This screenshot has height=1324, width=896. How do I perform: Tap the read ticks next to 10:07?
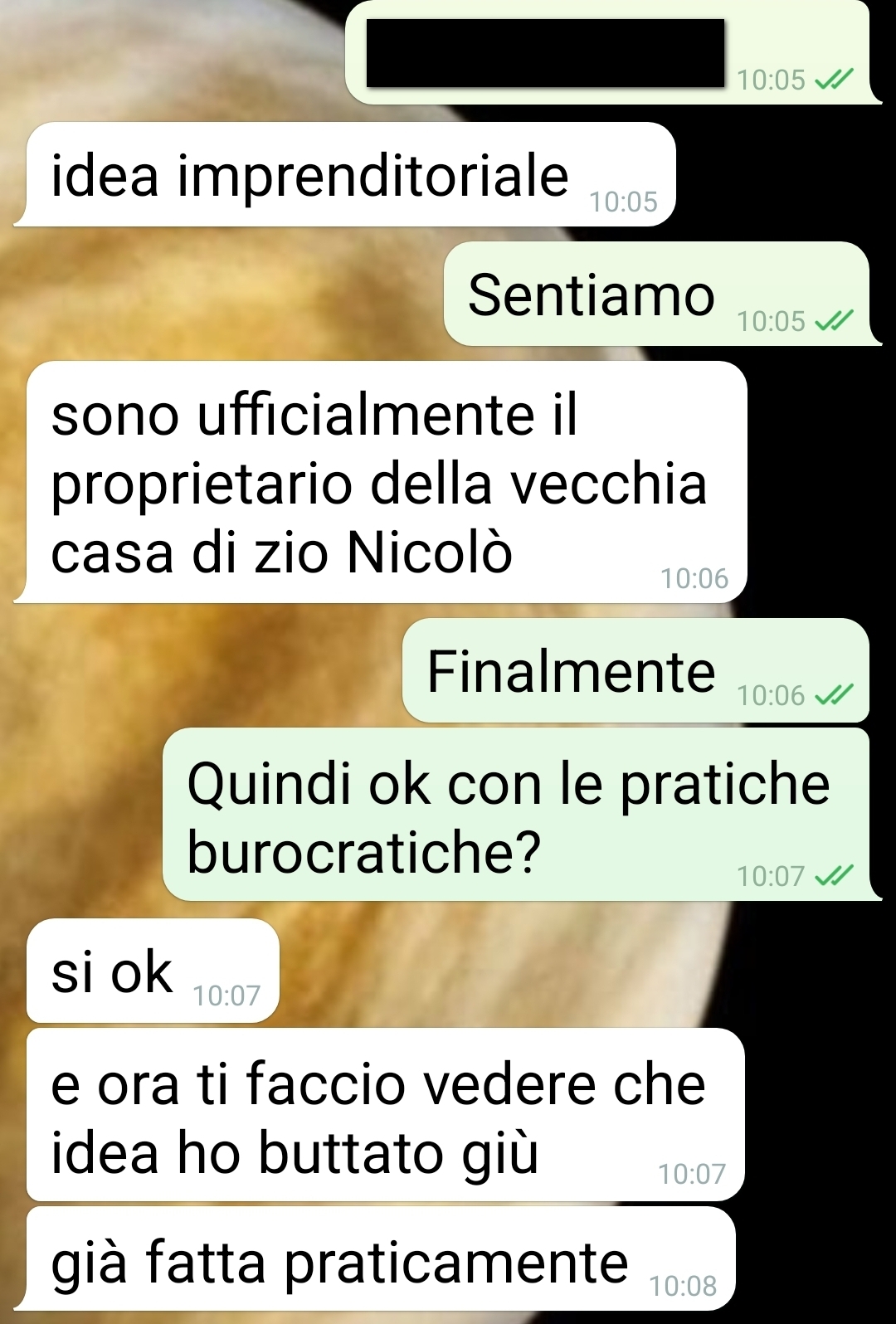tap(834, 875)
